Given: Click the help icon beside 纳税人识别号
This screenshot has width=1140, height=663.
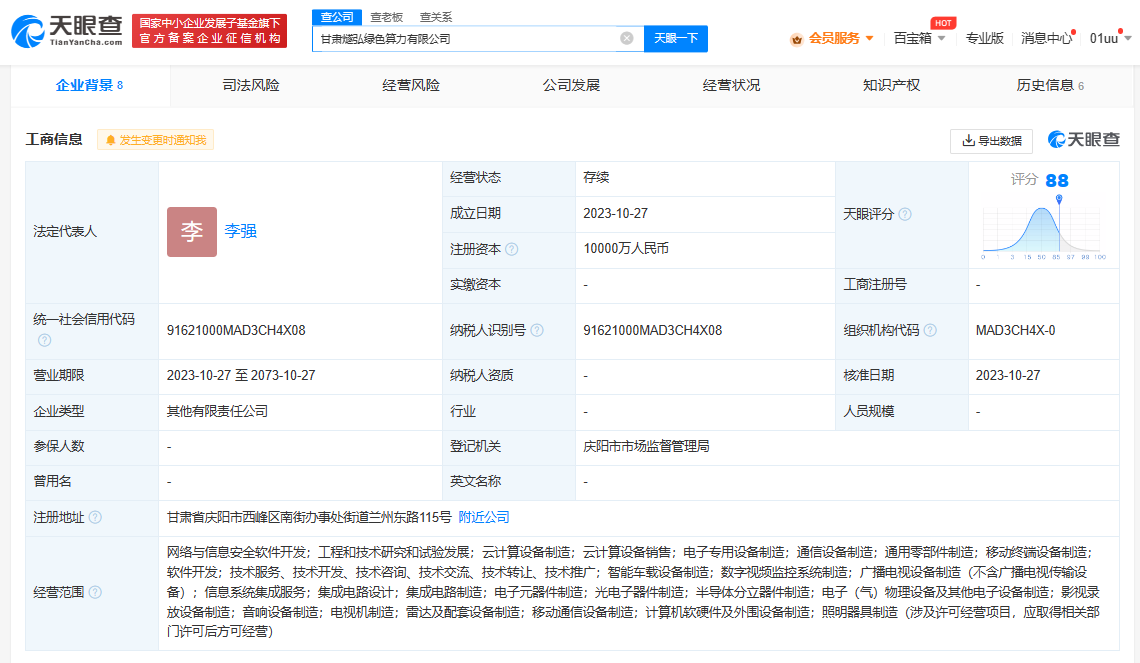Looking at the screenshot, I should pyautogui.click(x=537, y=330).
